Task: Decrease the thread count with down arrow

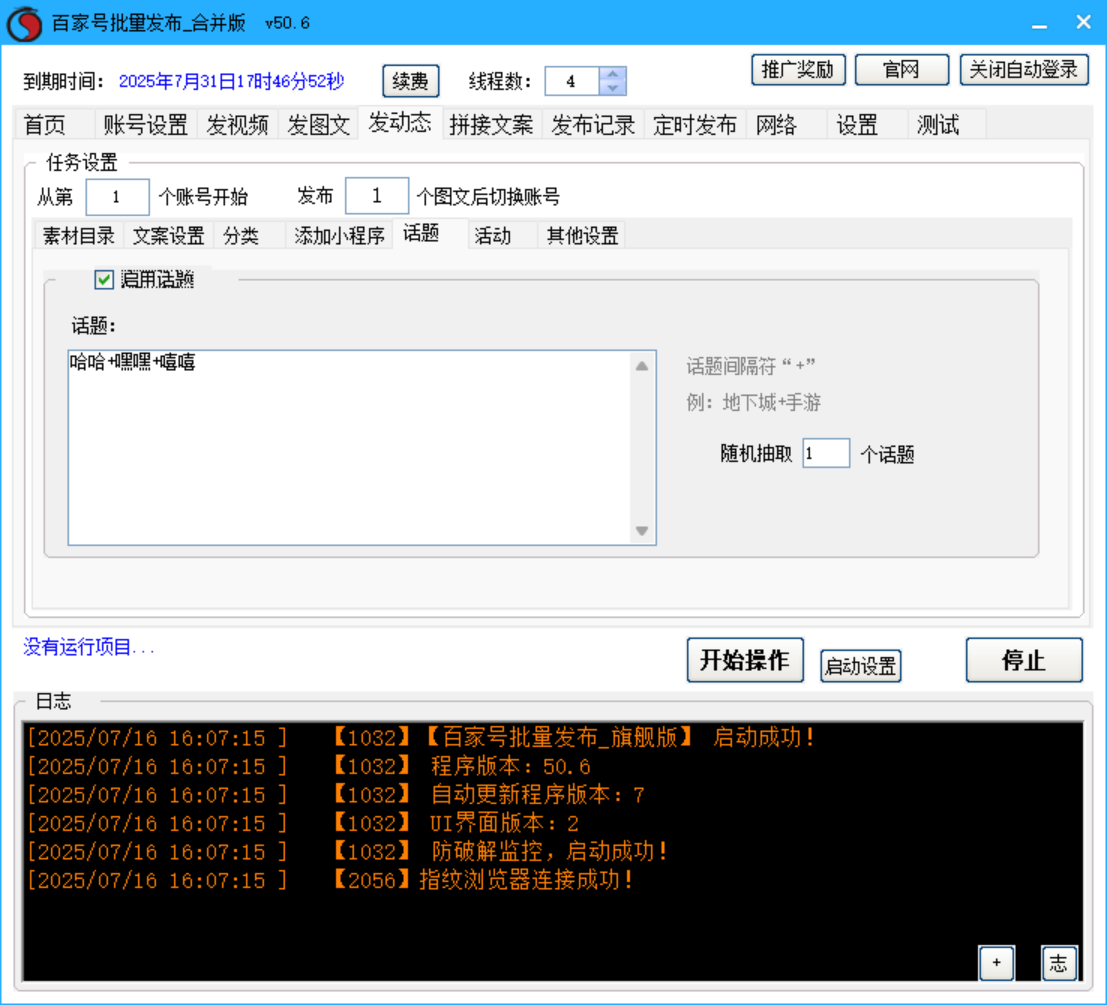Action: [x=612, y=88]
